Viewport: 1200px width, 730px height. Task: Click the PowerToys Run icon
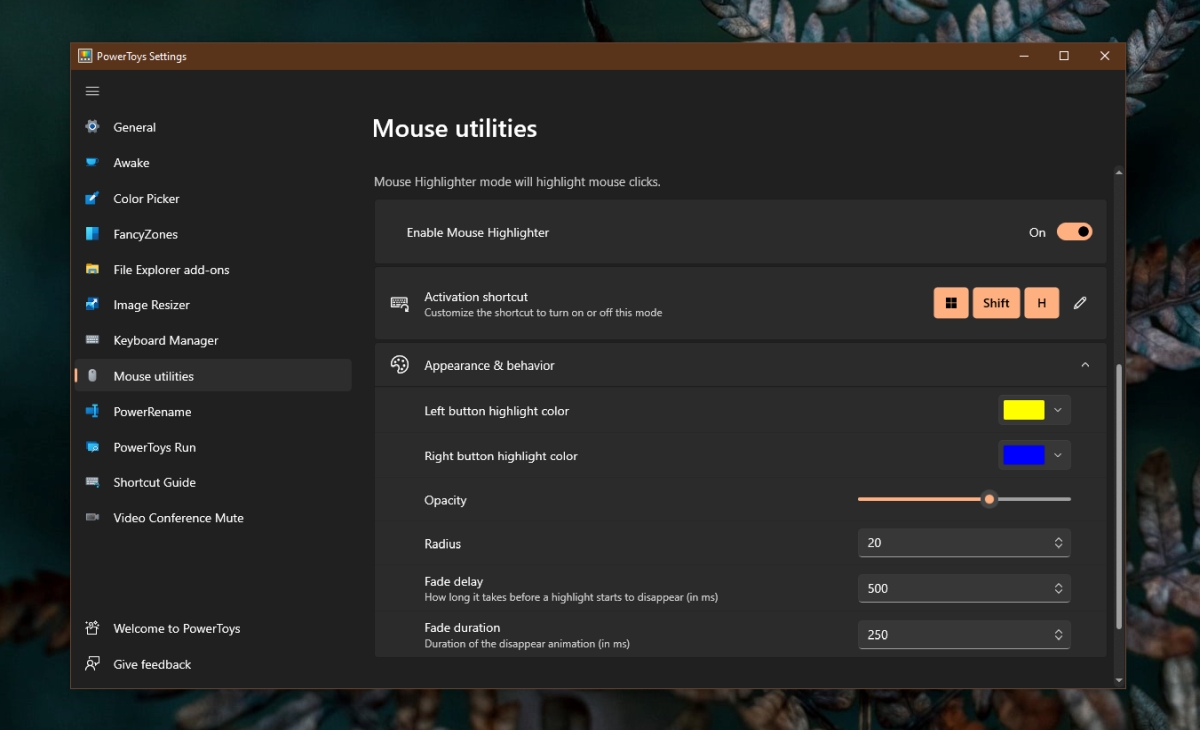tap(92, 447)
